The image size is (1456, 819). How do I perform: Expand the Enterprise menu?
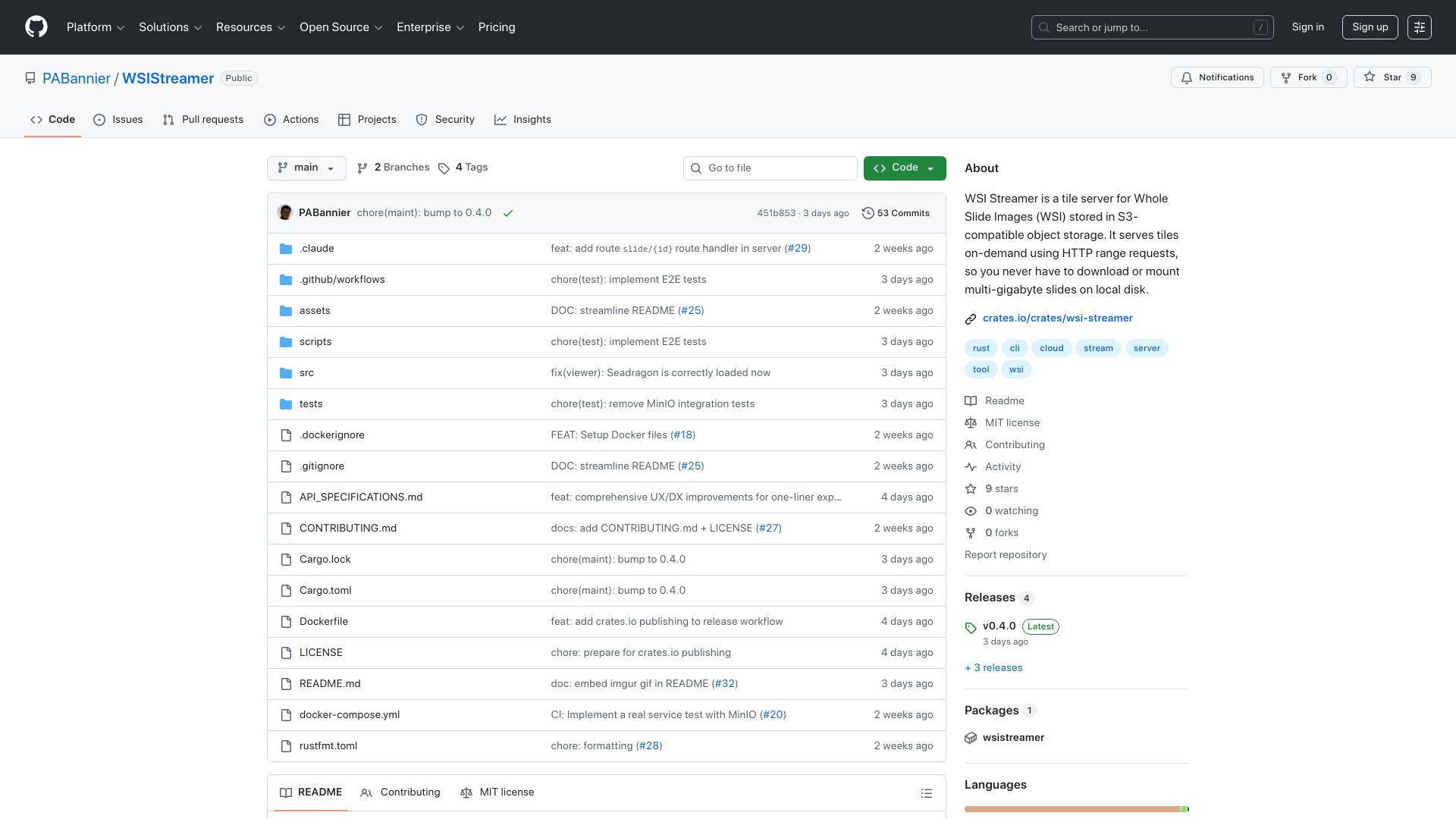(431, 27)
